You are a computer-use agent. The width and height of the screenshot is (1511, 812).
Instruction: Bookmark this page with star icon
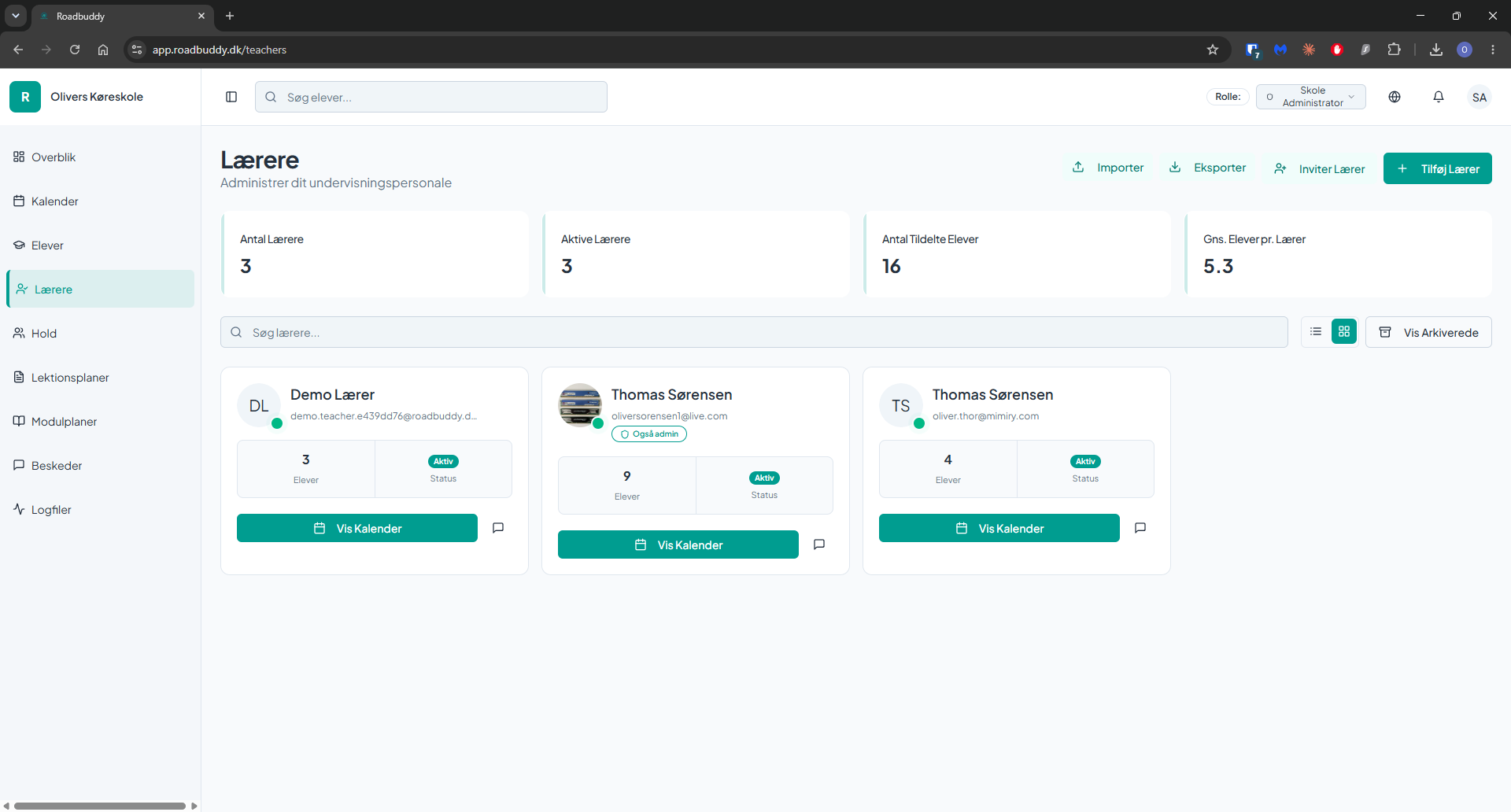click(x=1213, y=50)
